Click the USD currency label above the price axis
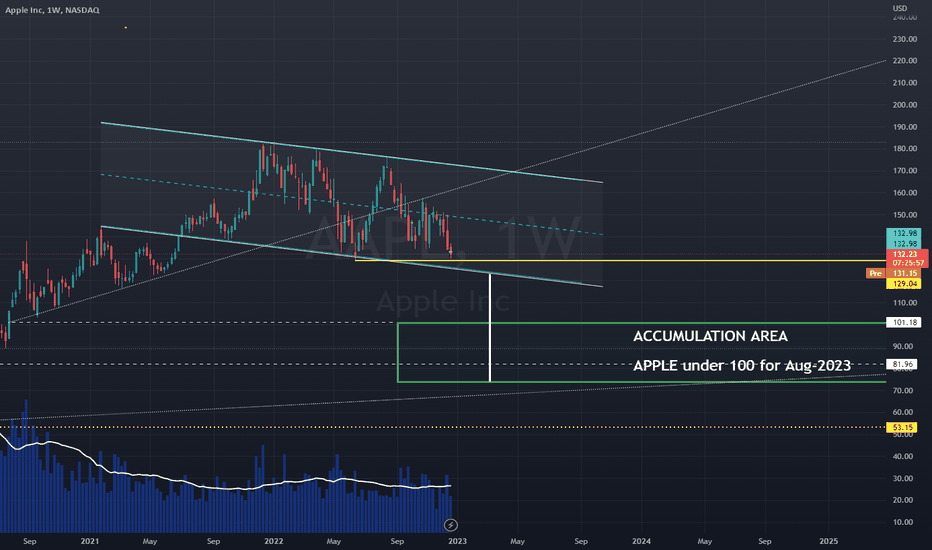This screenshot has height=550, width=932. (x=900, y=8)
